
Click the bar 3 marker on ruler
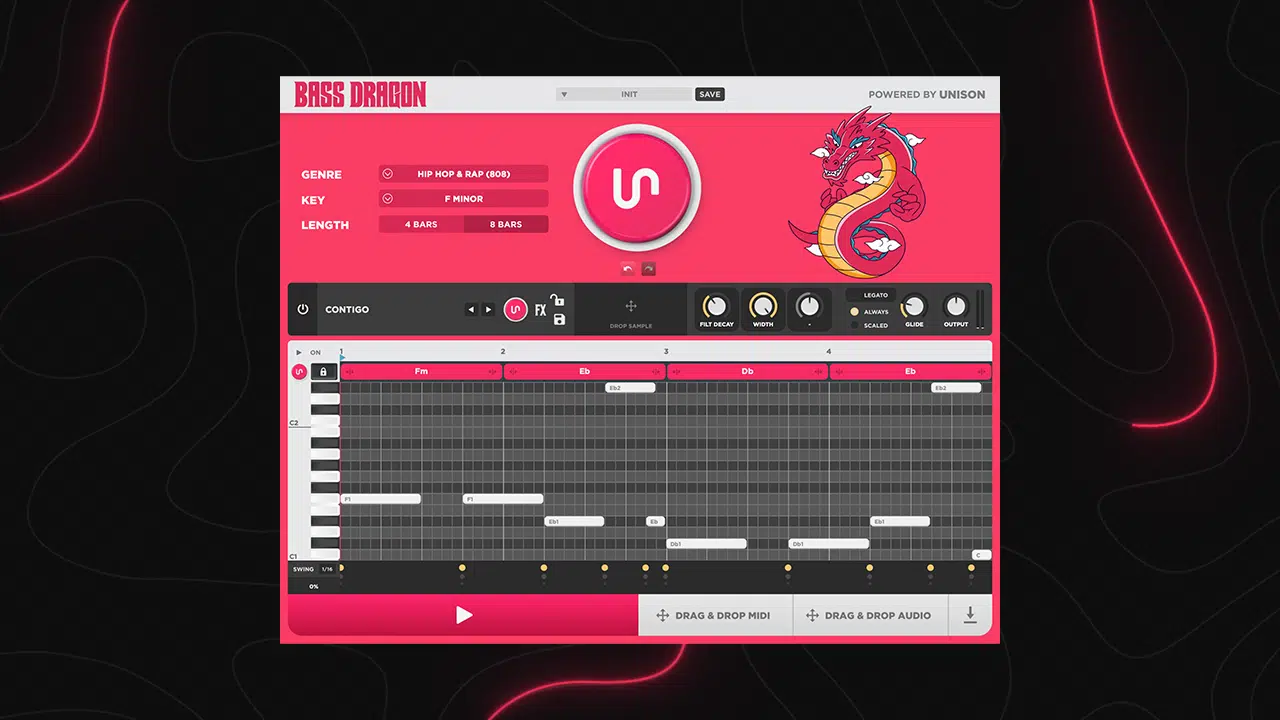coord(666,352)
